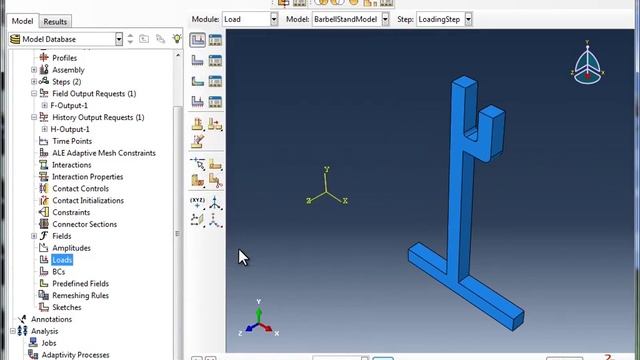Click the Create Load tool icon
The image size is (640, 360).
(198, 40)
